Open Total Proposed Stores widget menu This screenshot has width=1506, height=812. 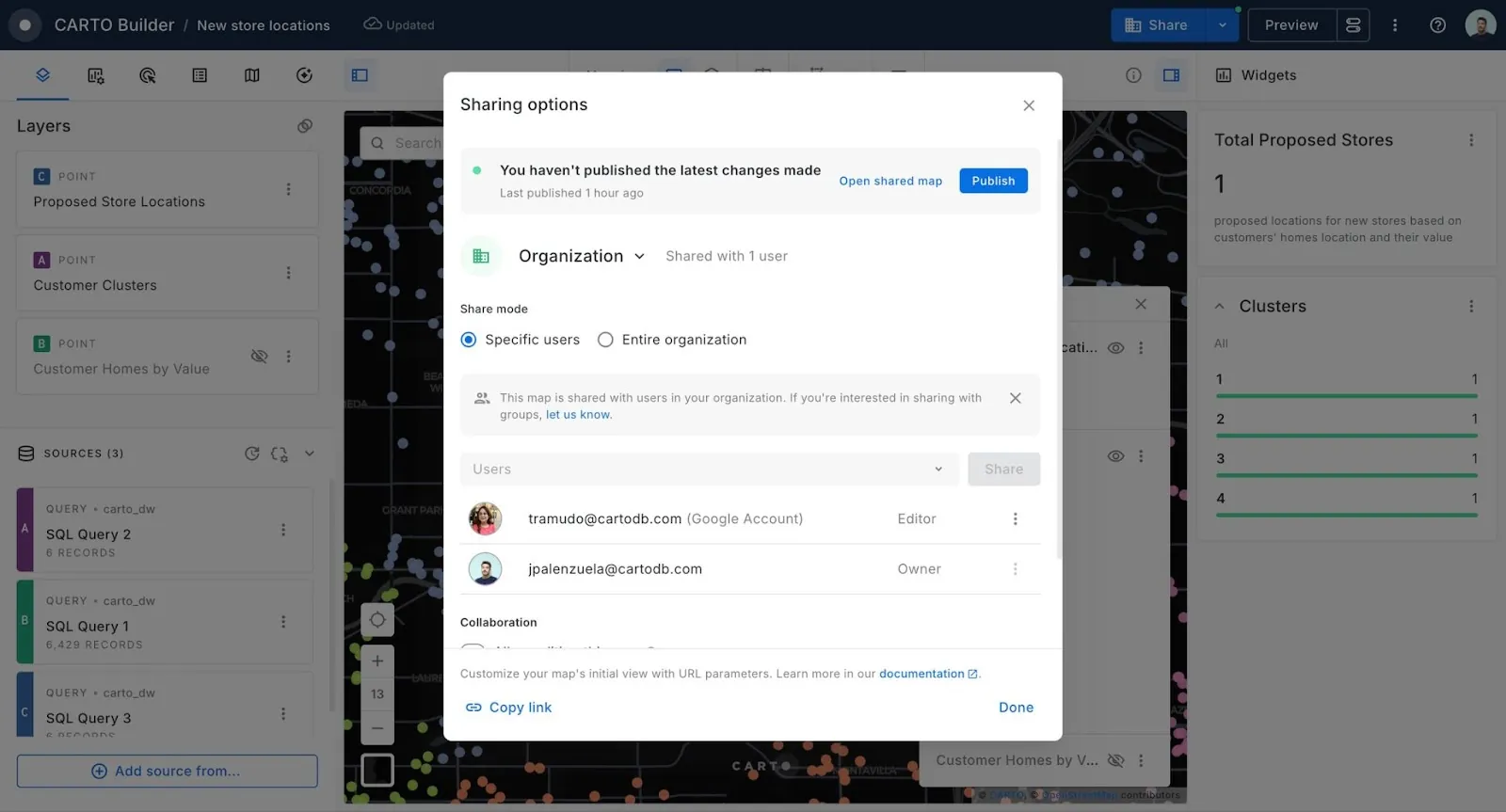click(x=1471, y=140)
